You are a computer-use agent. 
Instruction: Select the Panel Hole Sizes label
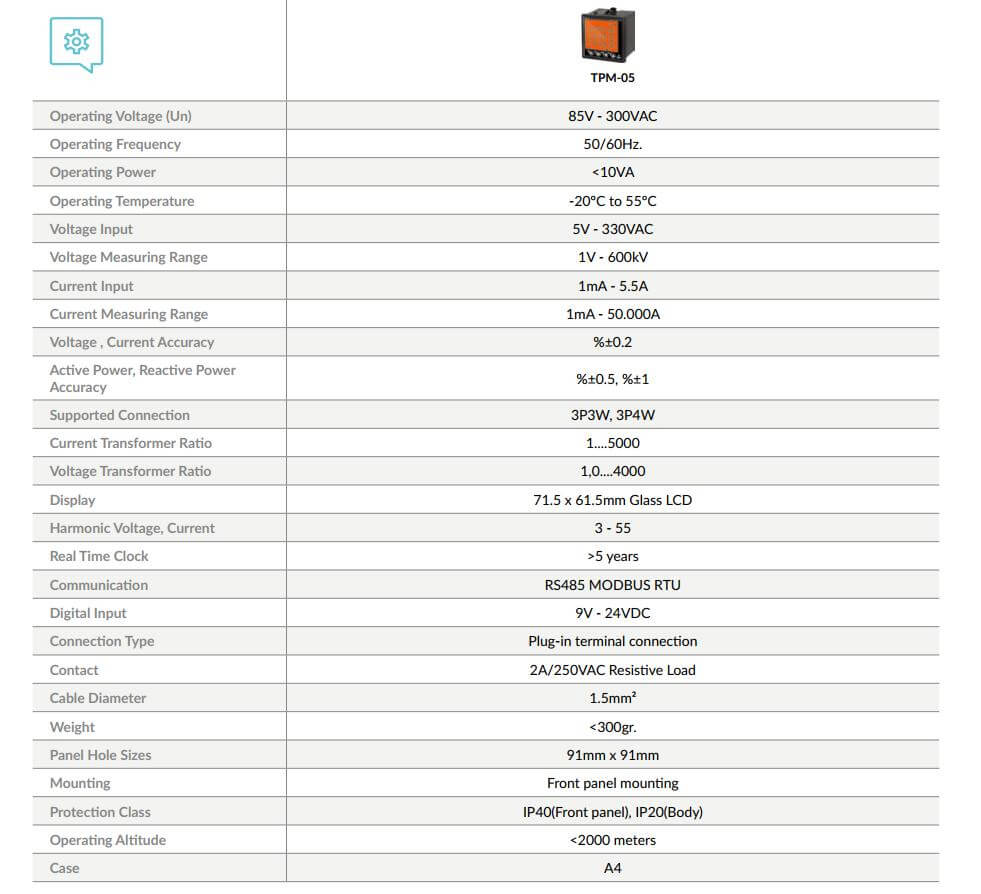pyautogui.click(x=101, y=755)
